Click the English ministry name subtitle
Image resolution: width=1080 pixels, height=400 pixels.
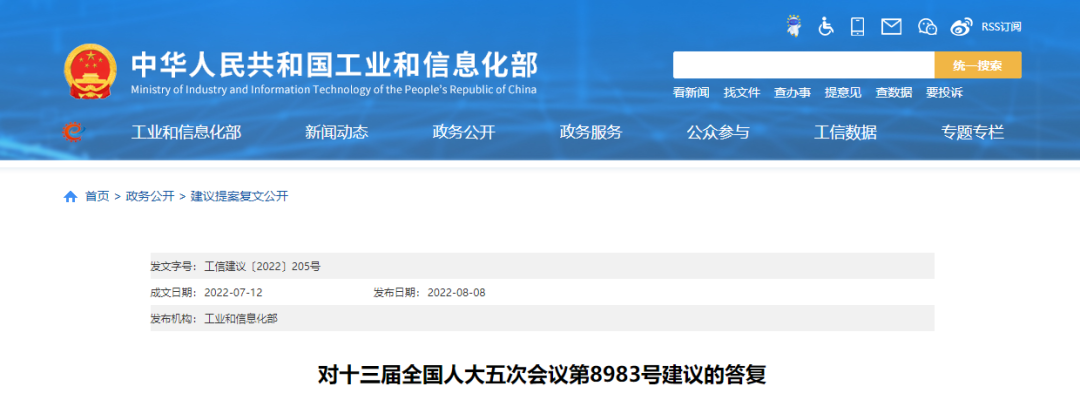[x=333, y=90]
